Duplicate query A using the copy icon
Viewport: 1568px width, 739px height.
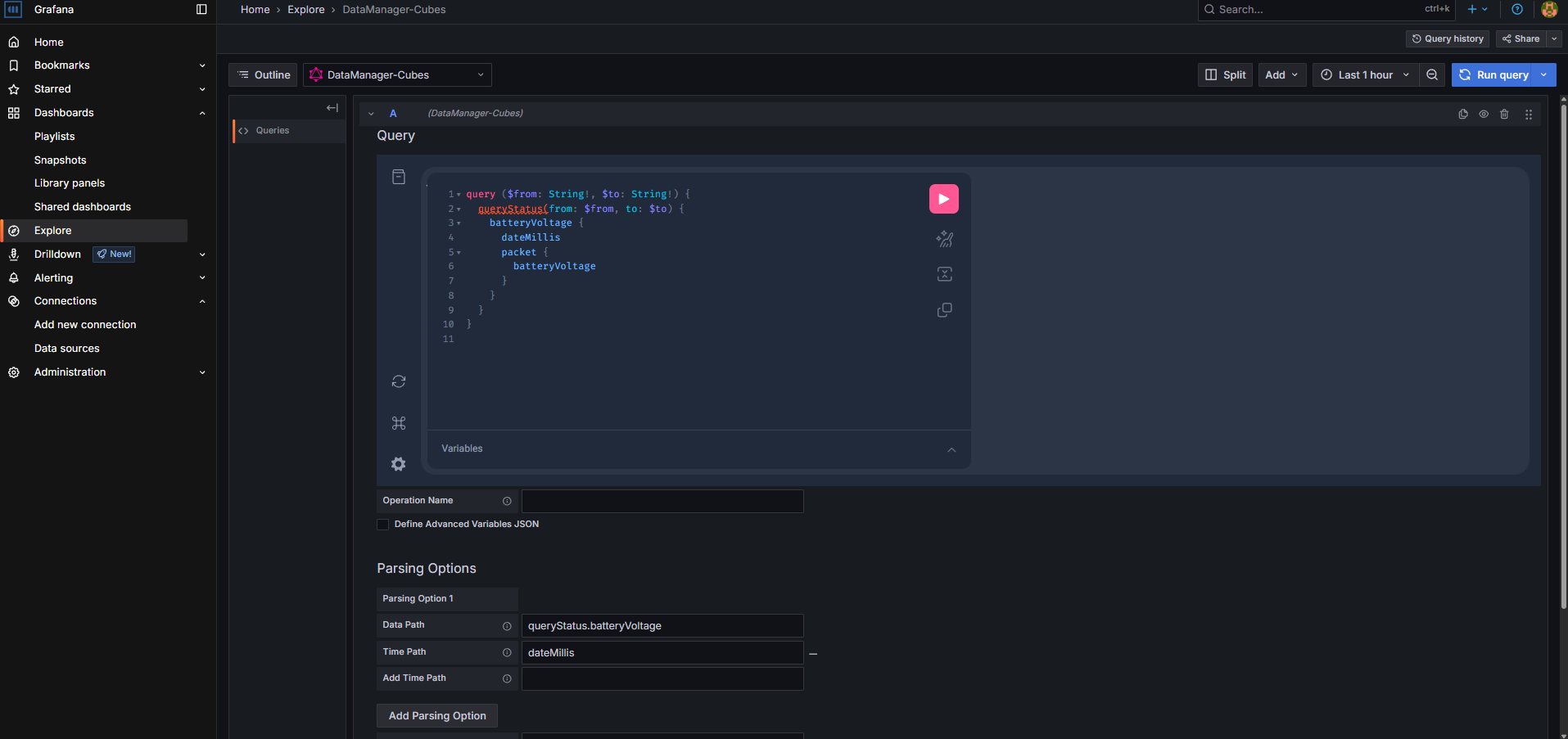tap(1463, 115)
